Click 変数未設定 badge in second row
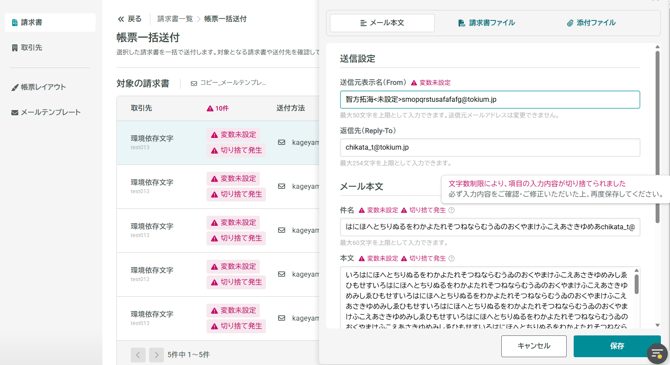This screenshot has width=670, height=365. click(x=233, y=179)
